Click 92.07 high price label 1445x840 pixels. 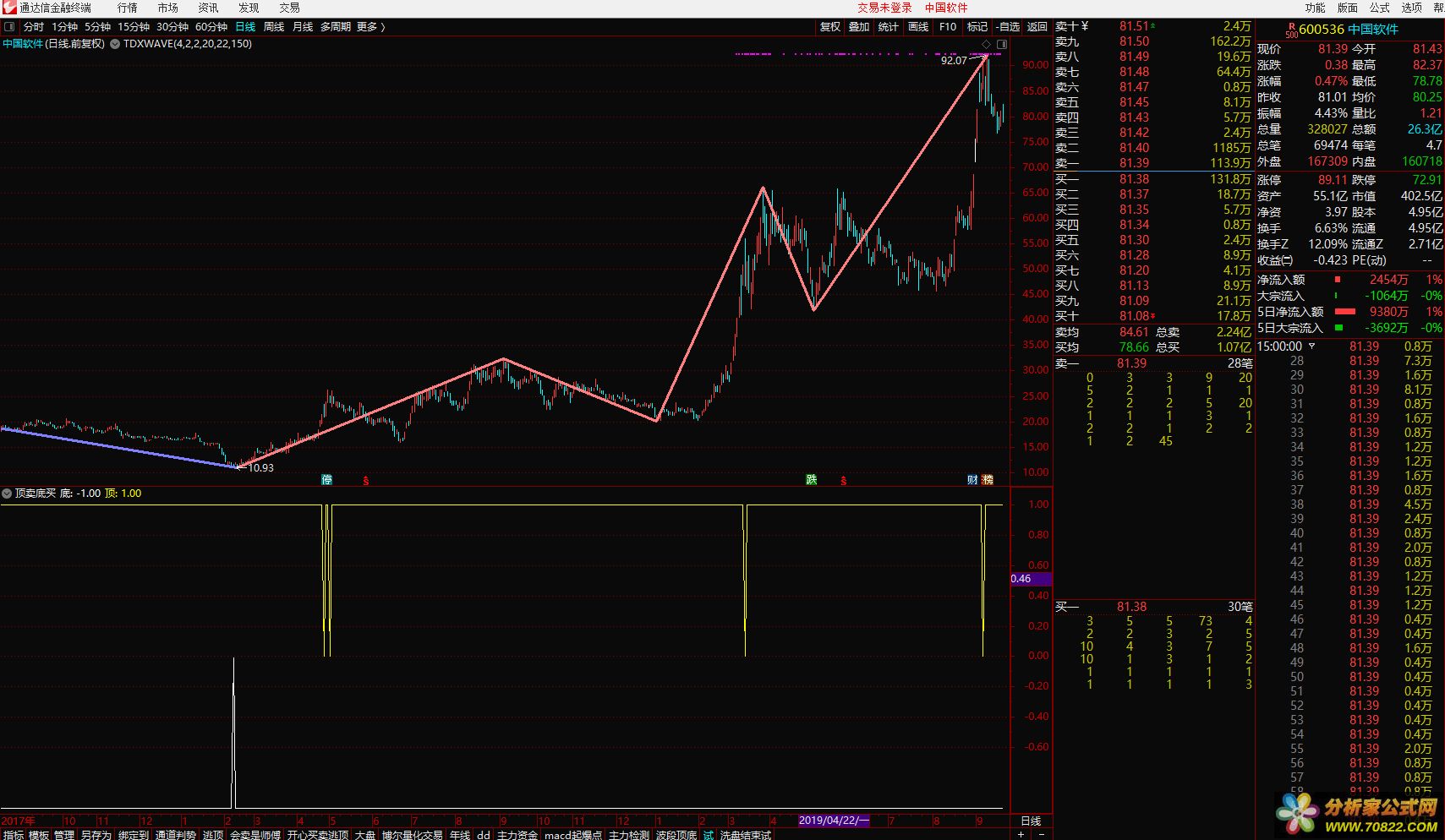pos(954,60)
